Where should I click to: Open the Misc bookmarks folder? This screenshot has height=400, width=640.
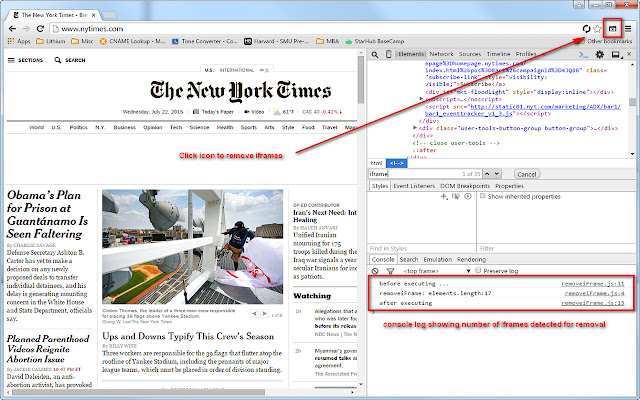pyautogui.click(x=82, y=41)
